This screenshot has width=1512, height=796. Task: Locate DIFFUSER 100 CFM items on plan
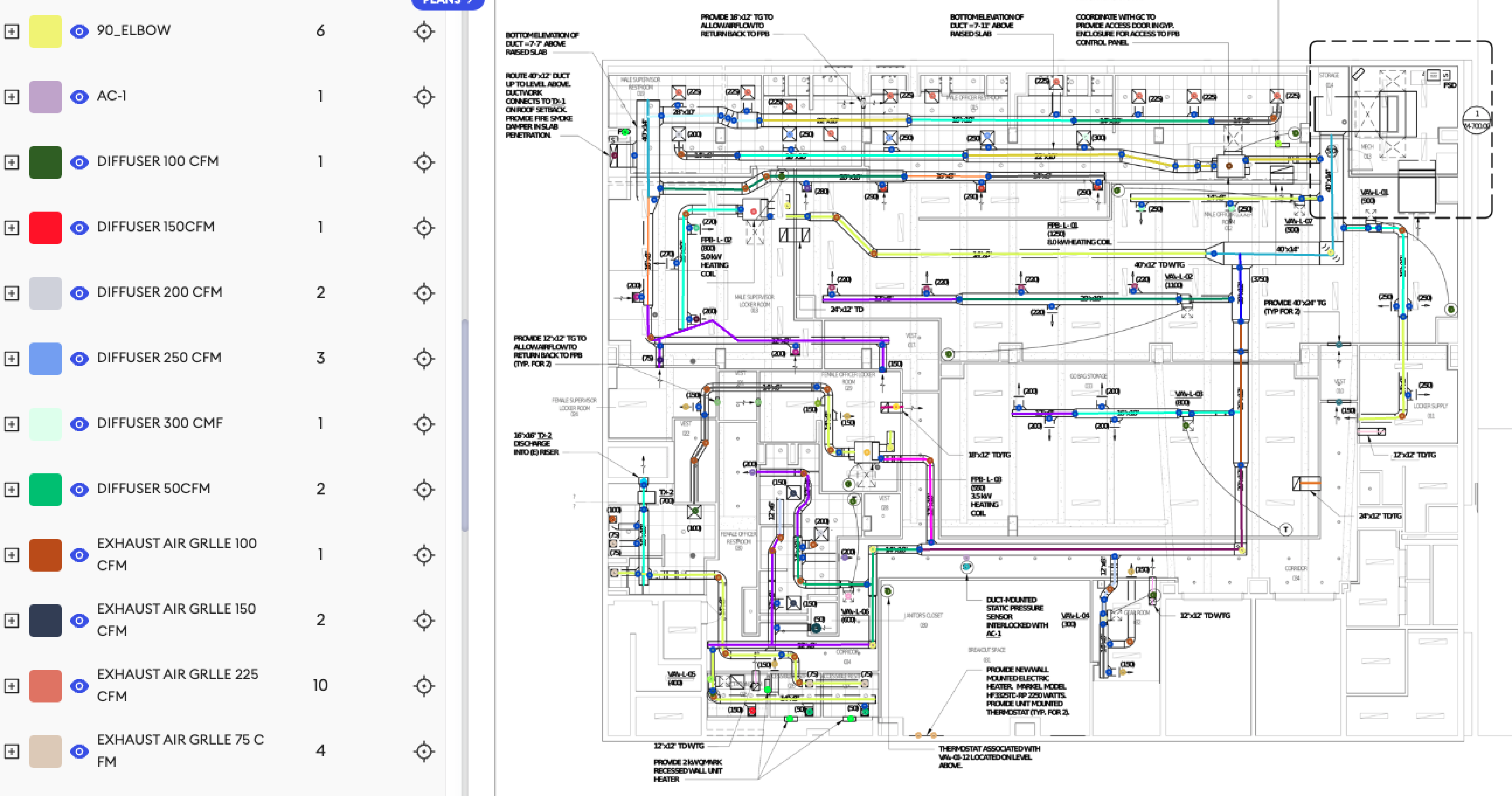[424, 162]
